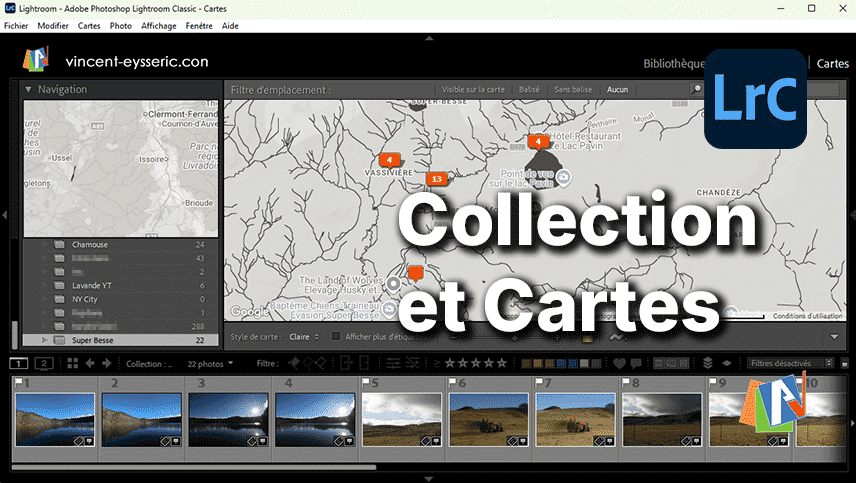Open the Fenêtre menu
Screen dimensions: 856x483
[199, 26]
